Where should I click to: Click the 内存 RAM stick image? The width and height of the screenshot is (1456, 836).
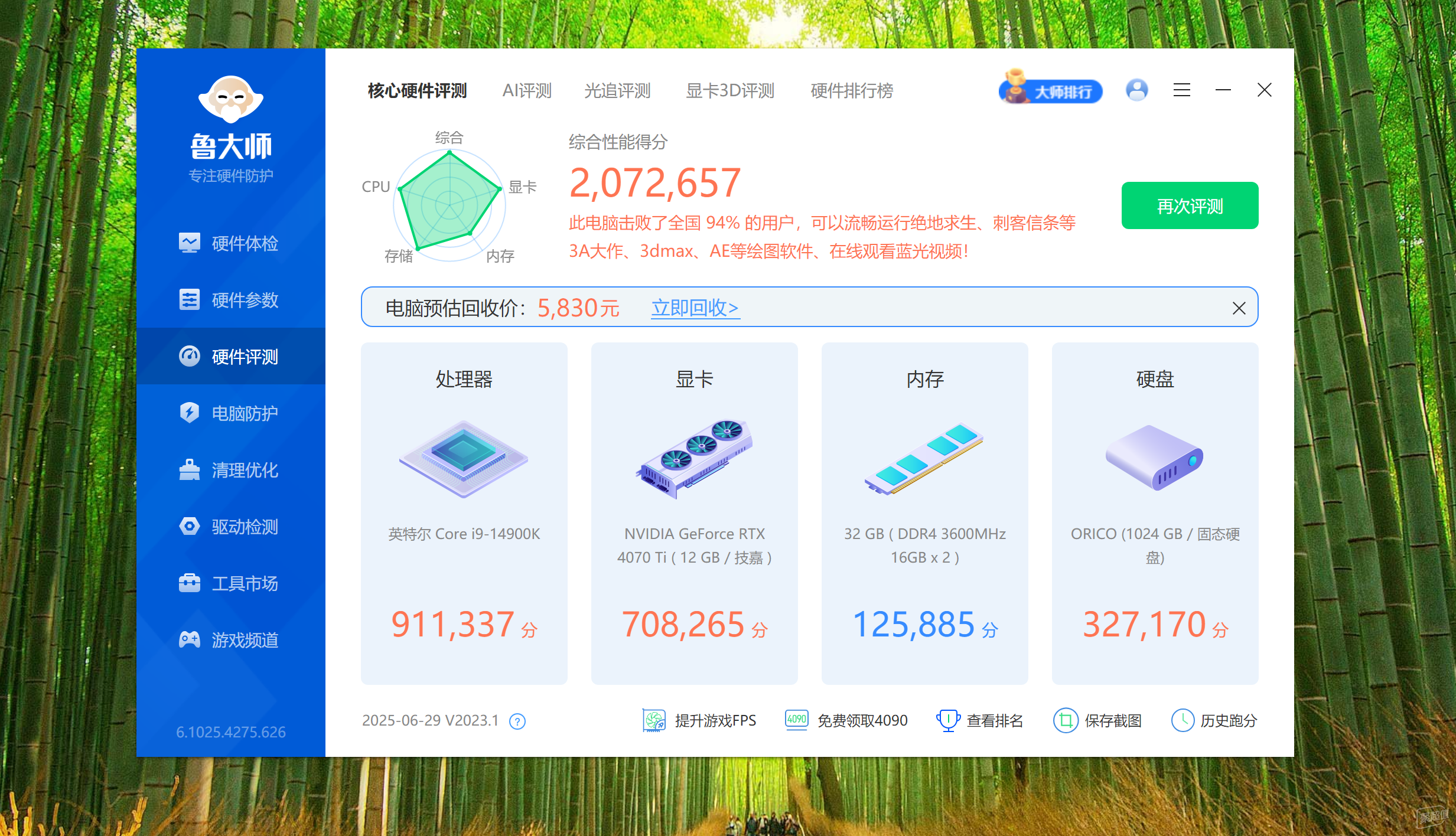click(x=924, y=459)
